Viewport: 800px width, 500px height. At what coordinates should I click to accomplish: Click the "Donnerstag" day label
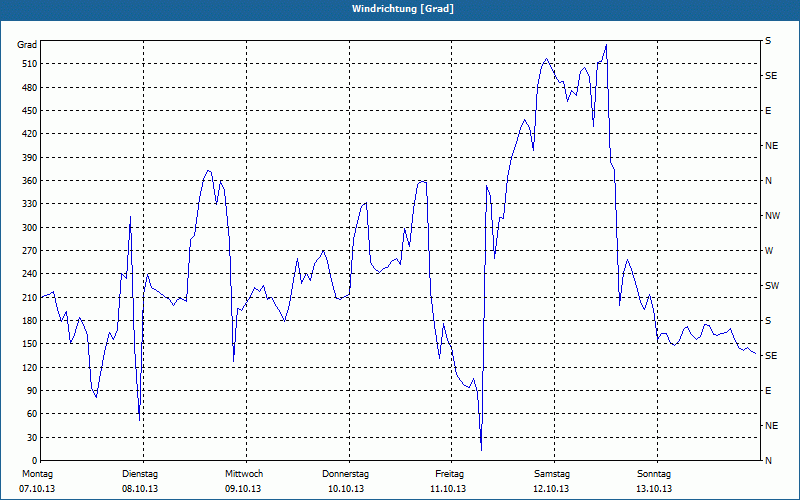[x=345, y=474]
